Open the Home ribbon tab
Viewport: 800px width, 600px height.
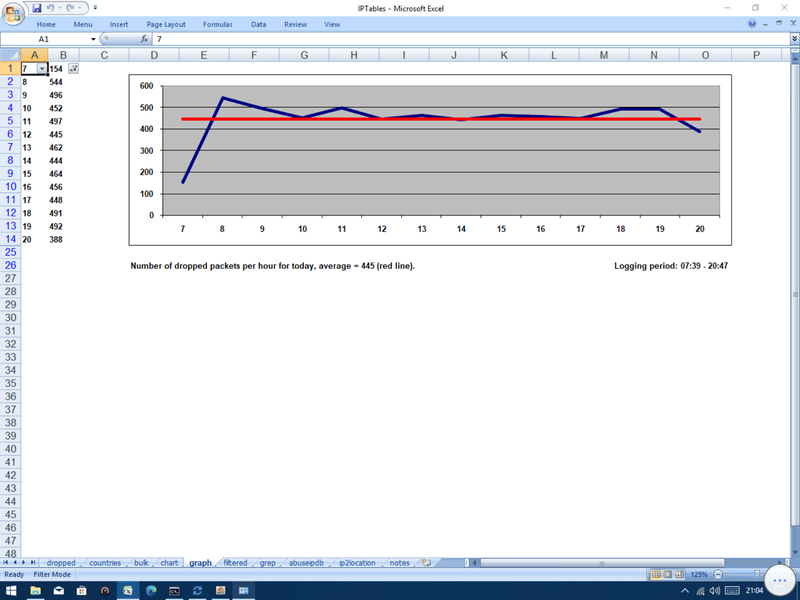[46, 24]
